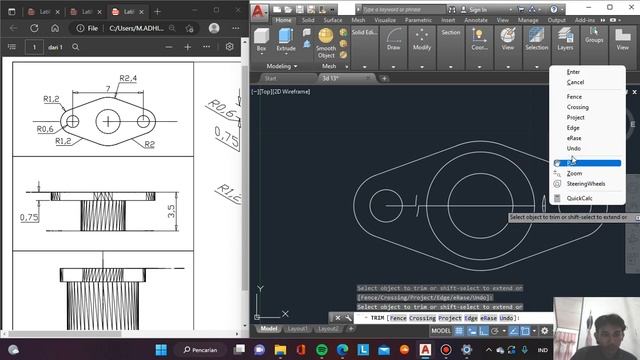Screen dimensions: 640x360
Task: Click the New drawing icon in quick access toolbar
Action: [277, 9]
